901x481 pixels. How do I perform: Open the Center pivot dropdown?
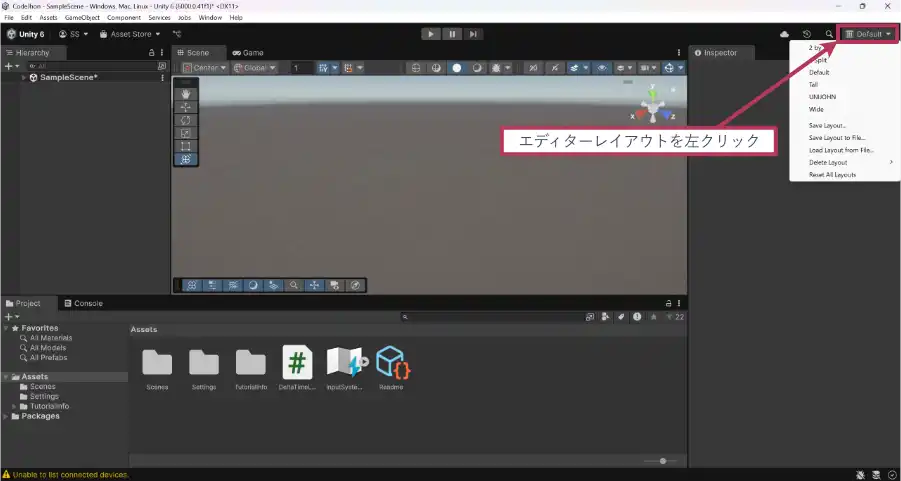203,68
